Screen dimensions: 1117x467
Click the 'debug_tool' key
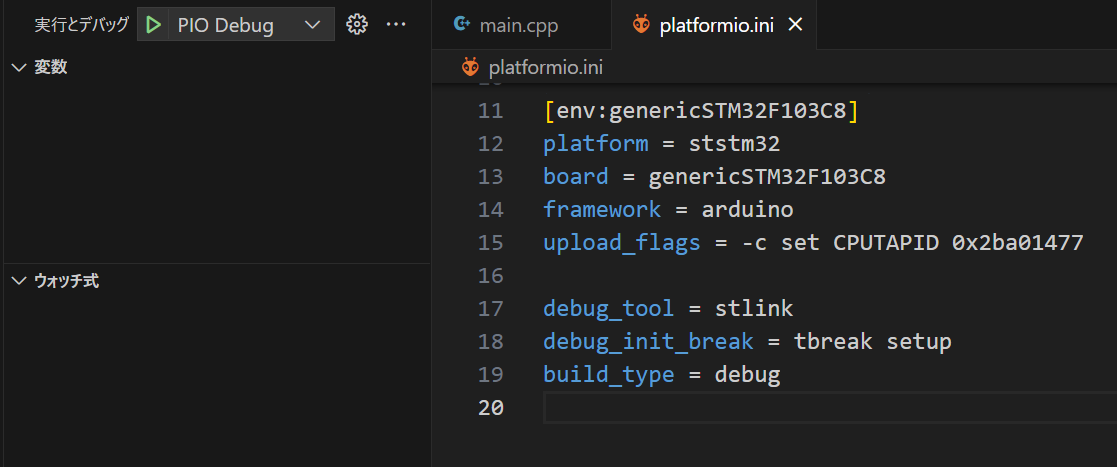tap(608, 309)
